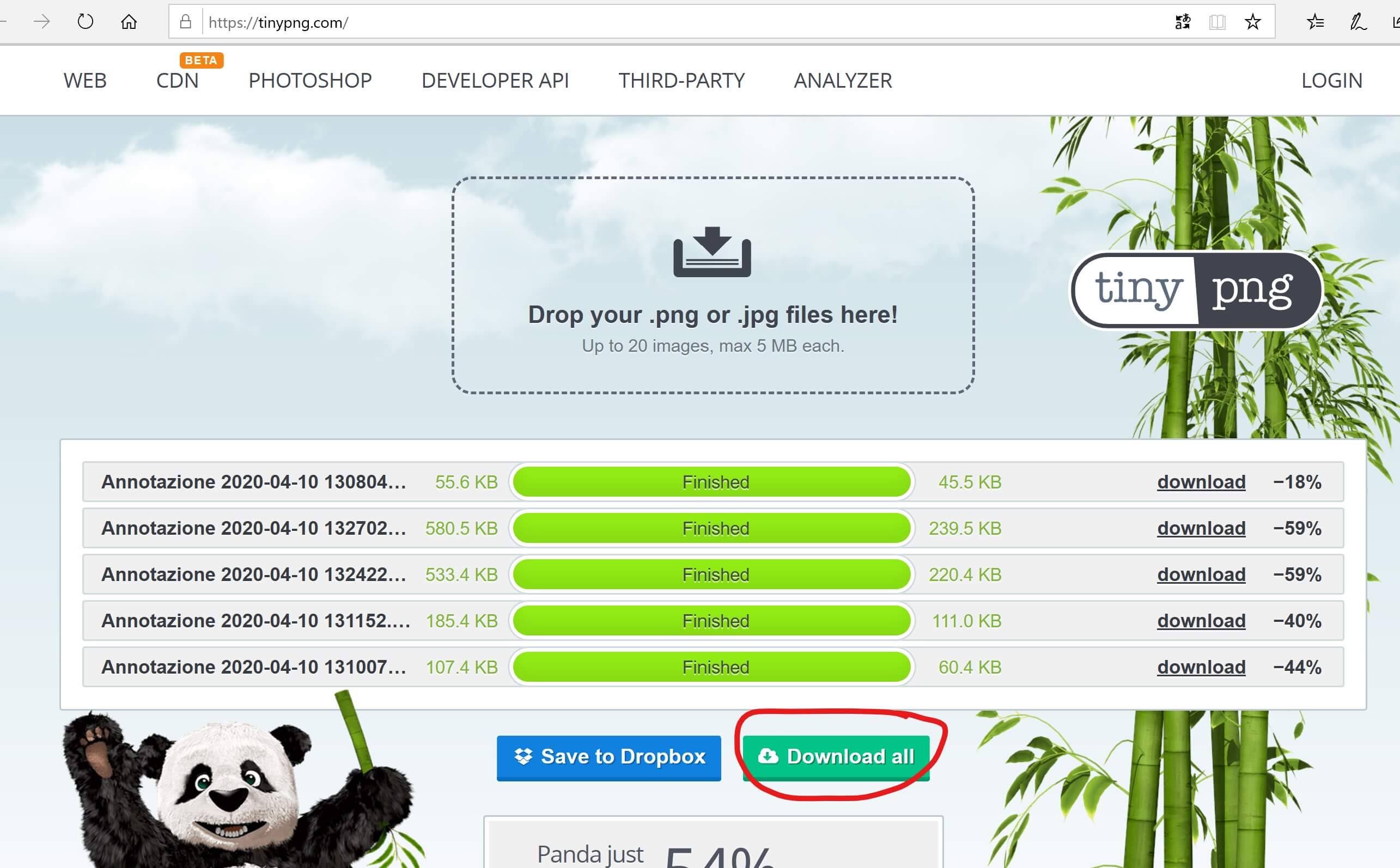Viewport: 1400px width, 868px height.
Task: Click the browser home icon
Action: (x=129, y=22)
